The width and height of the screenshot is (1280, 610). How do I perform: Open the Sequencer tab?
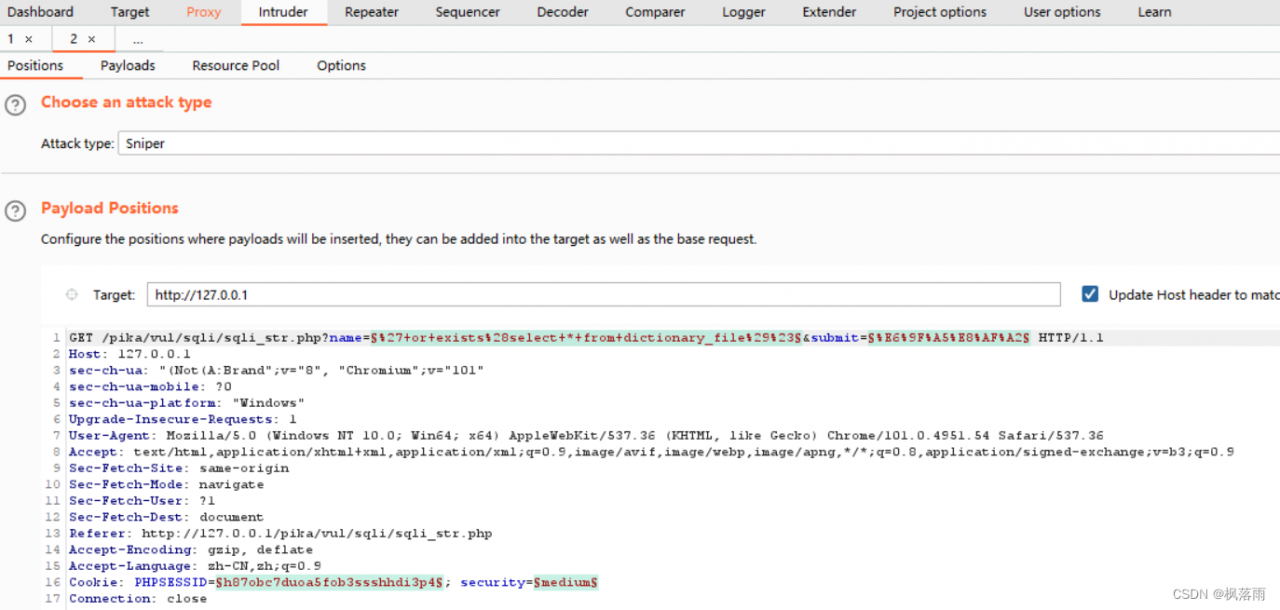pos(468,12)
